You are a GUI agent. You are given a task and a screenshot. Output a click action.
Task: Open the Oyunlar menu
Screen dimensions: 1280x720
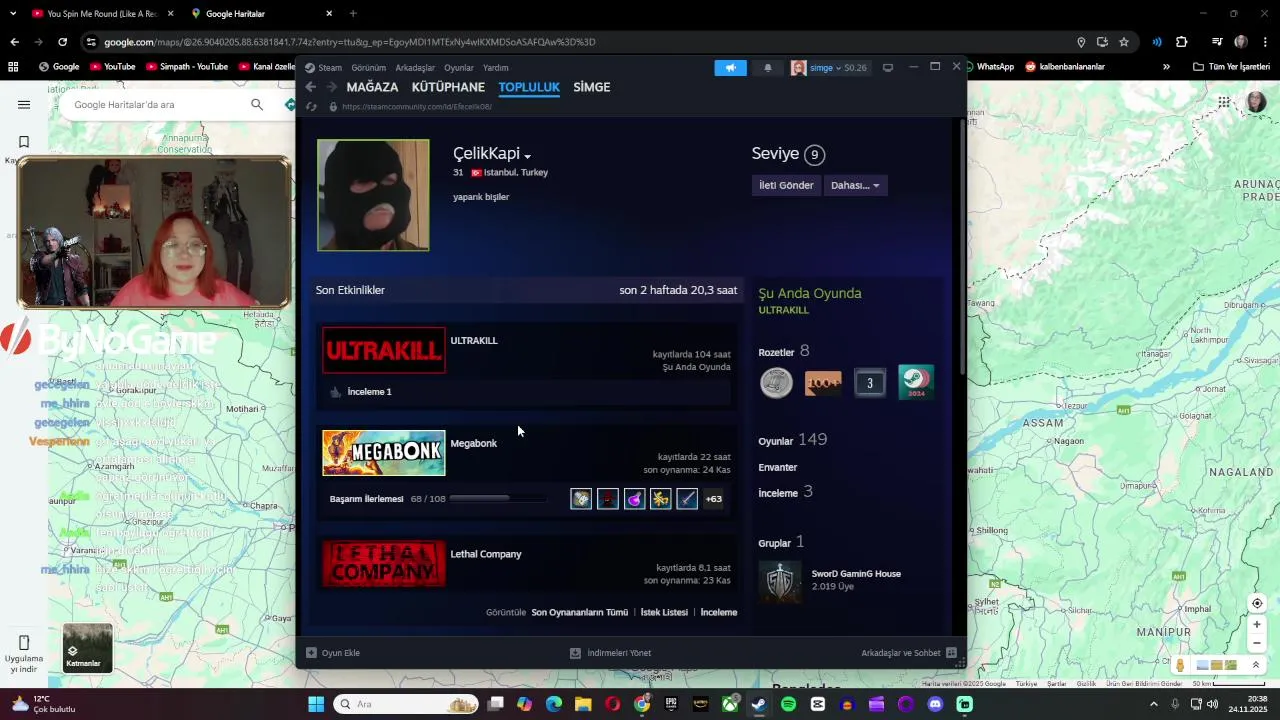[x=459, y=68]
